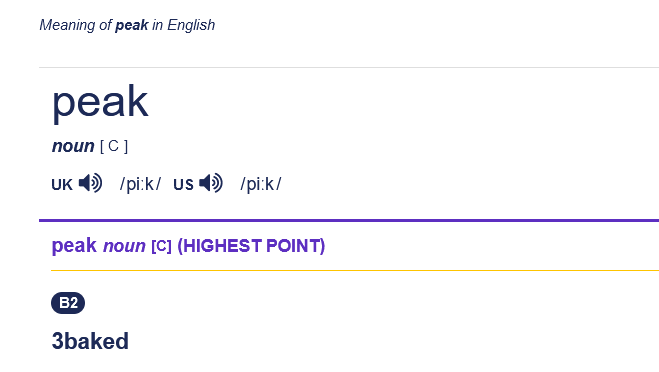The image size is (659, 372).
Task: Click the 'Meaning of' title text
Action: click(x=76, y=25)
